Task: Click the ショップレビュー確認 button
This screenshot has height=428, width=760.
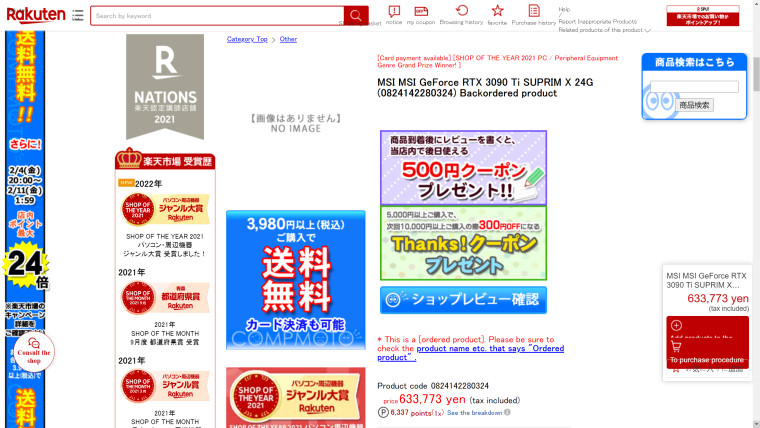Action: (x=463, y=300)
